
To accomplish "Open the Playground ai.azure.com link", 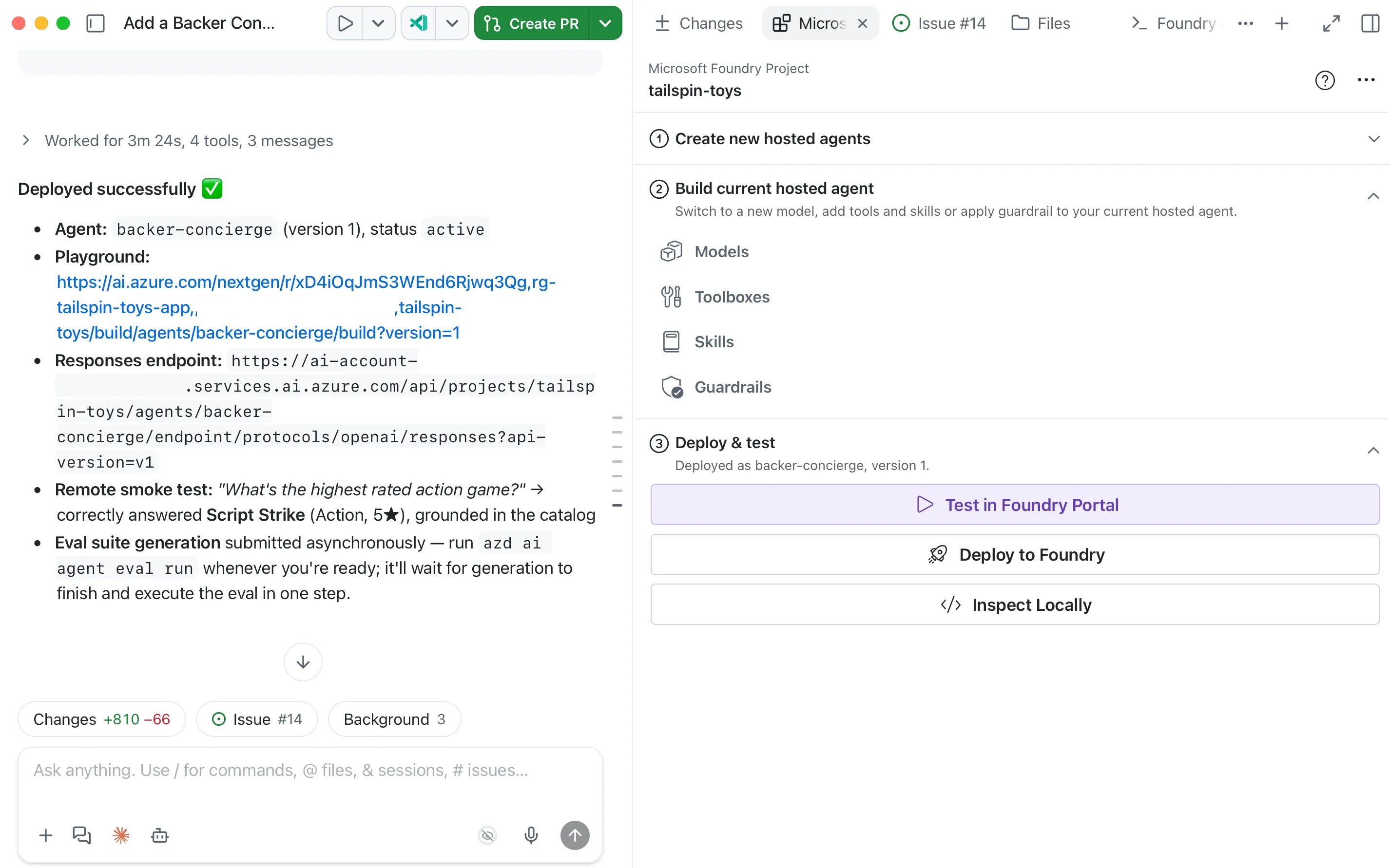I will [306, 307].
